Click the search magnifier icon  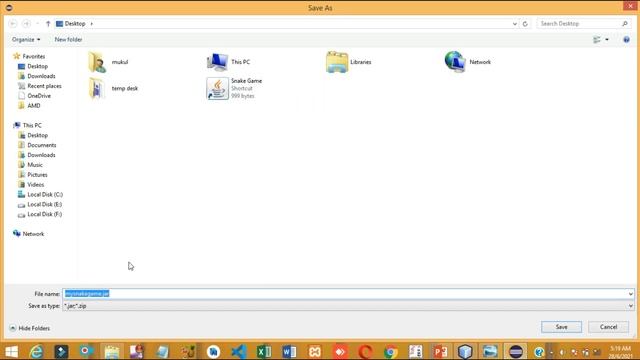tap(624, 24)
